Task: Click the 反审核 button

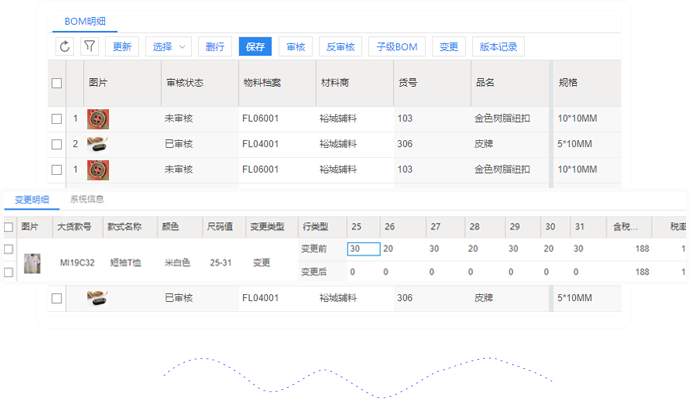Action: pos(341,47)
